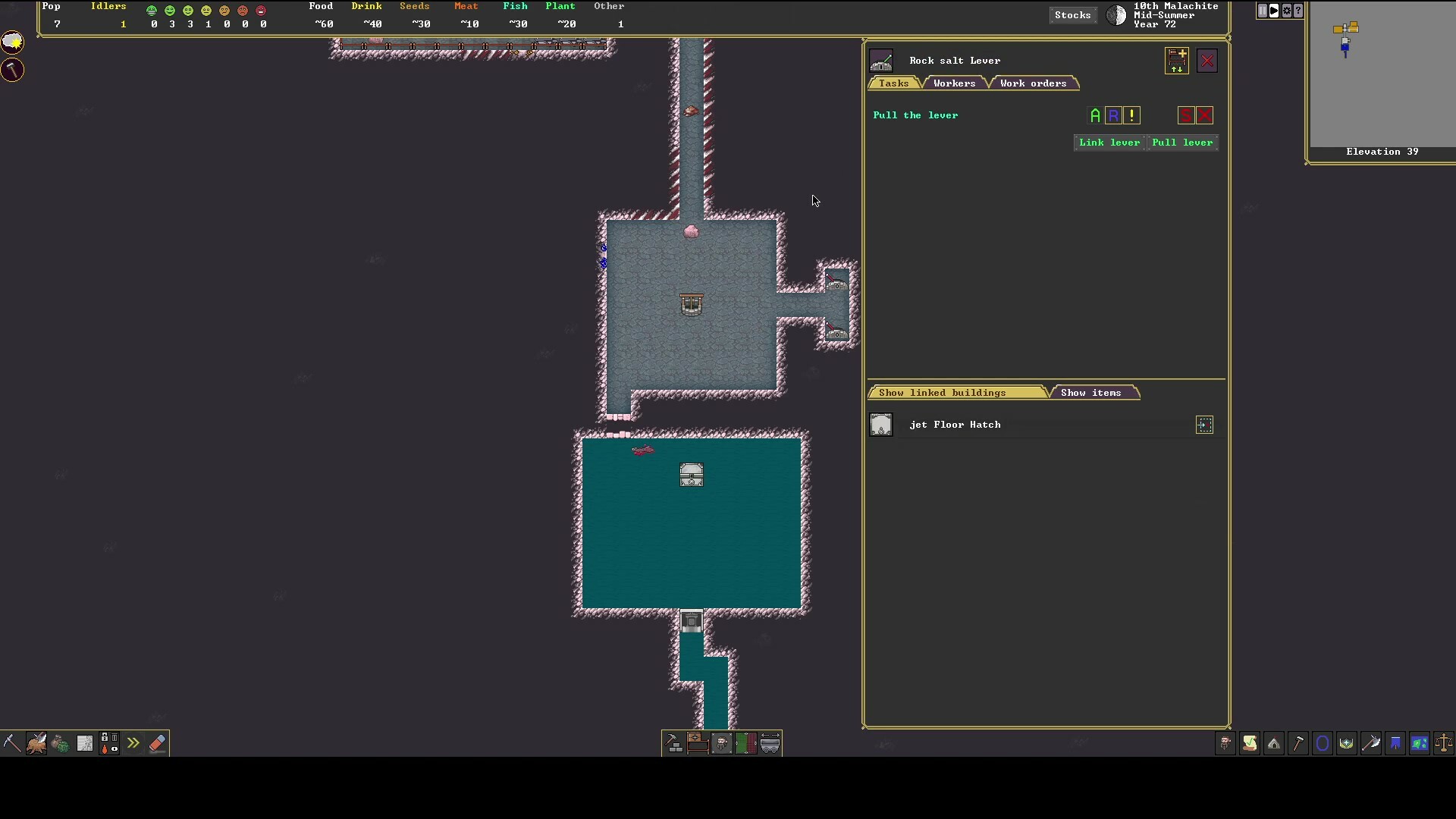Viewport: 1456px width, 819px height.
Task: Open the citizens dwarf face screen
Action: (1225, 743)
